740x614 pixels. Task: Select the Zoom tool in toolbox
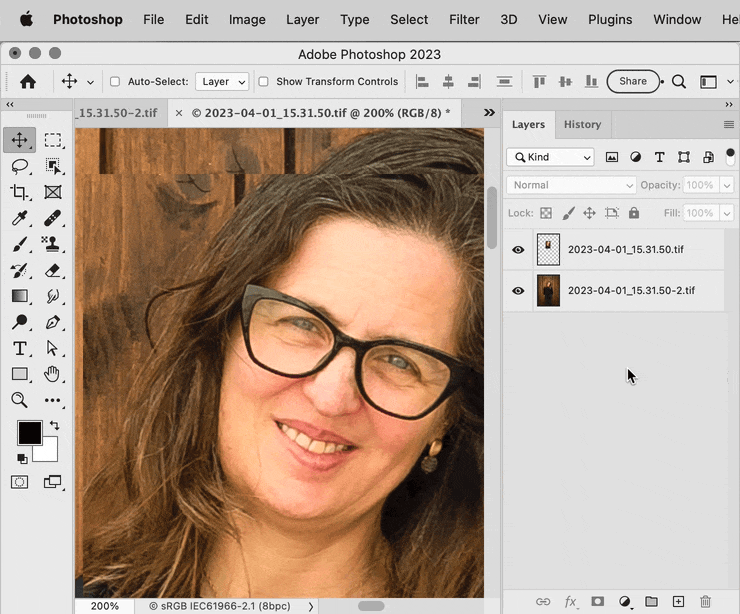pos(19,400)
